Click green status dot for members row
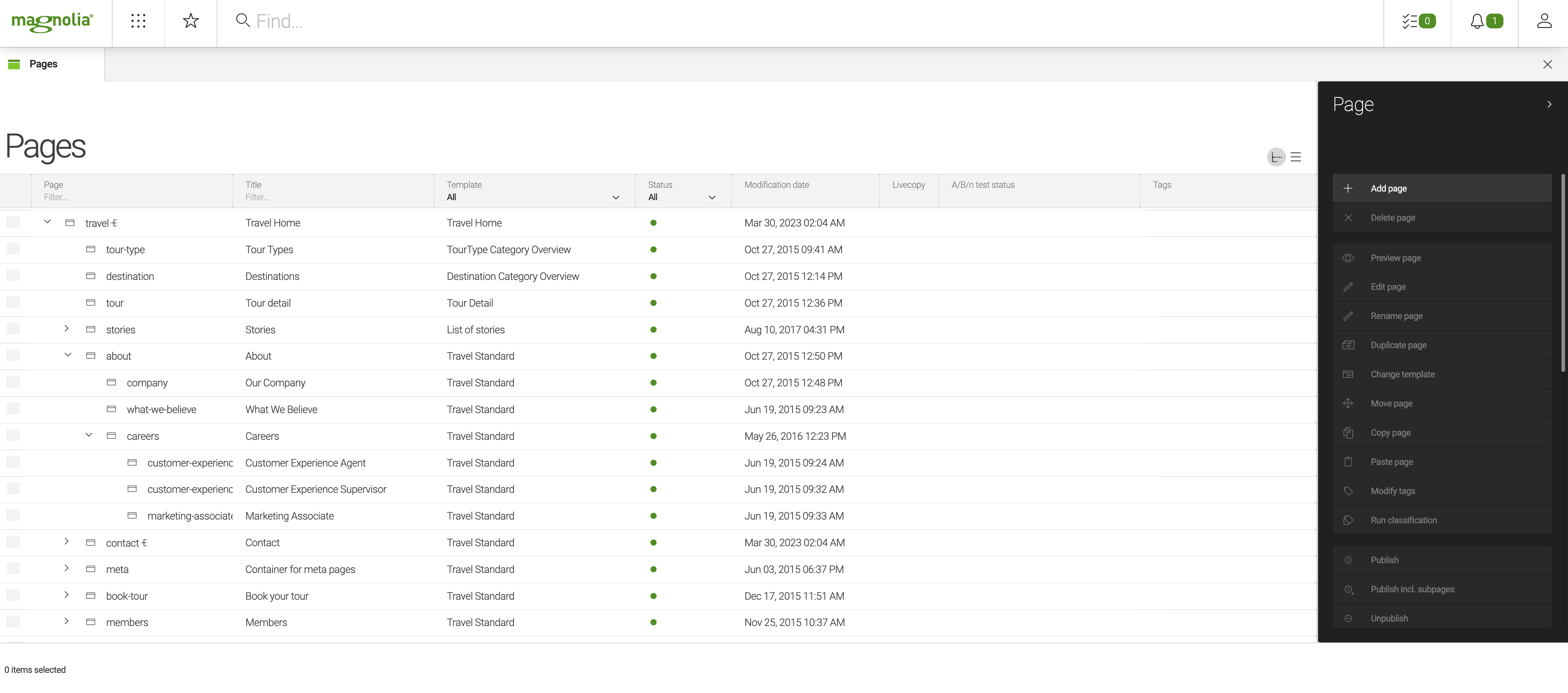This screenshot has width=1568, height=693. (x=653, y=622)
